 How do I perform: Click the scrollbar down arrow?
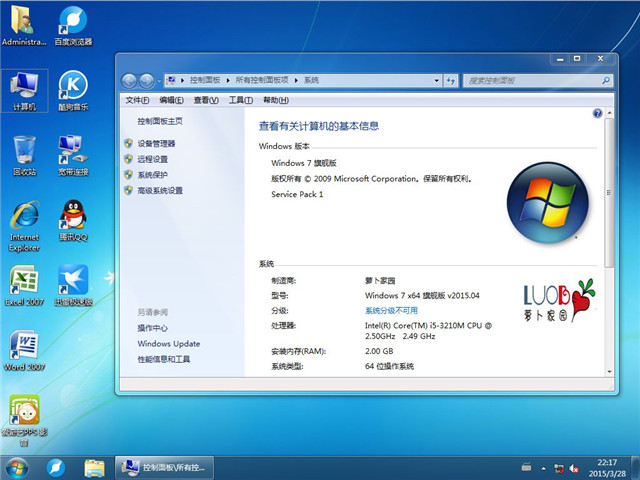click(609, 372)
